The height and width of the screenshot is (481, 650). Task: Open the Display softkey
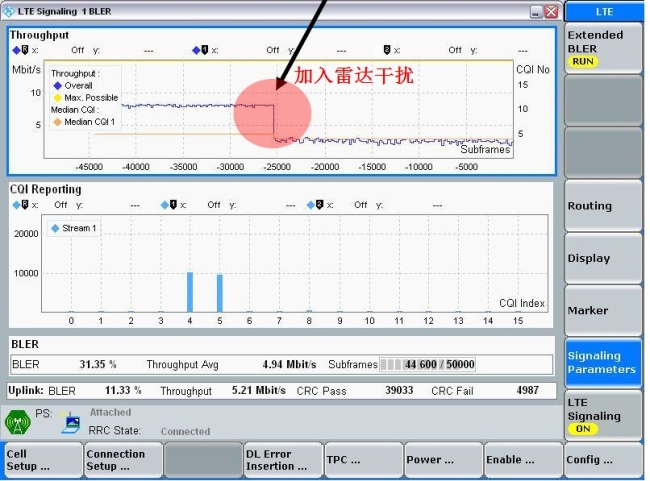pos(604,258)
